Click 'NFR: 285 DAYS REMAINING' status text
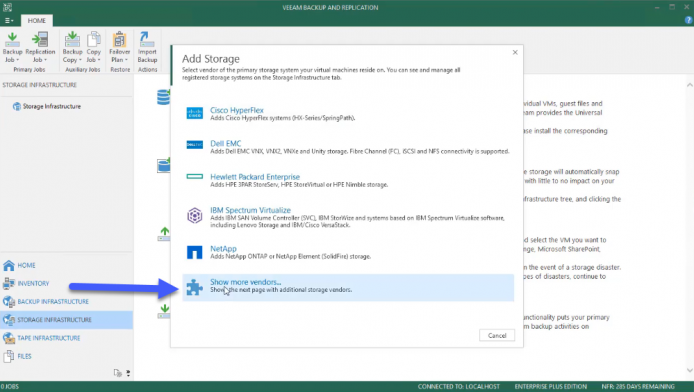The image size is (694, 392). [x=638, y=386]
